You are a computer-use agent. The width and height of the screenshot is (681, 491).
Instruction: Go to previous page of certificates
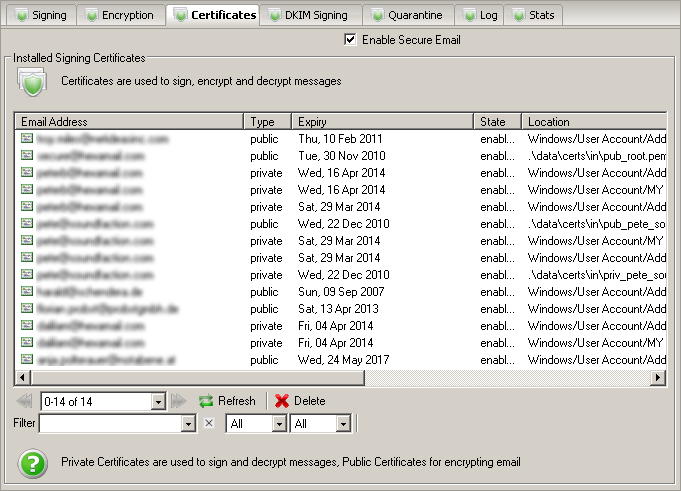click(24, 401)
